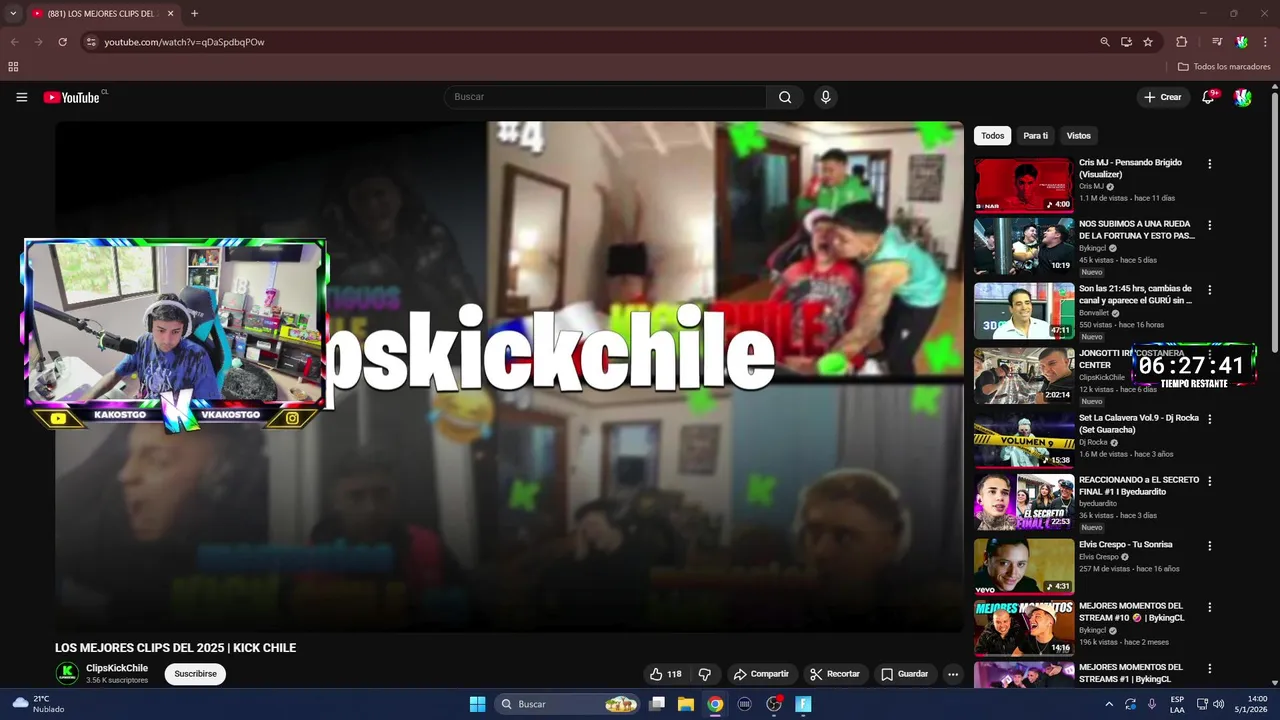Select the Todos filter chip

(x=992, y=135)
